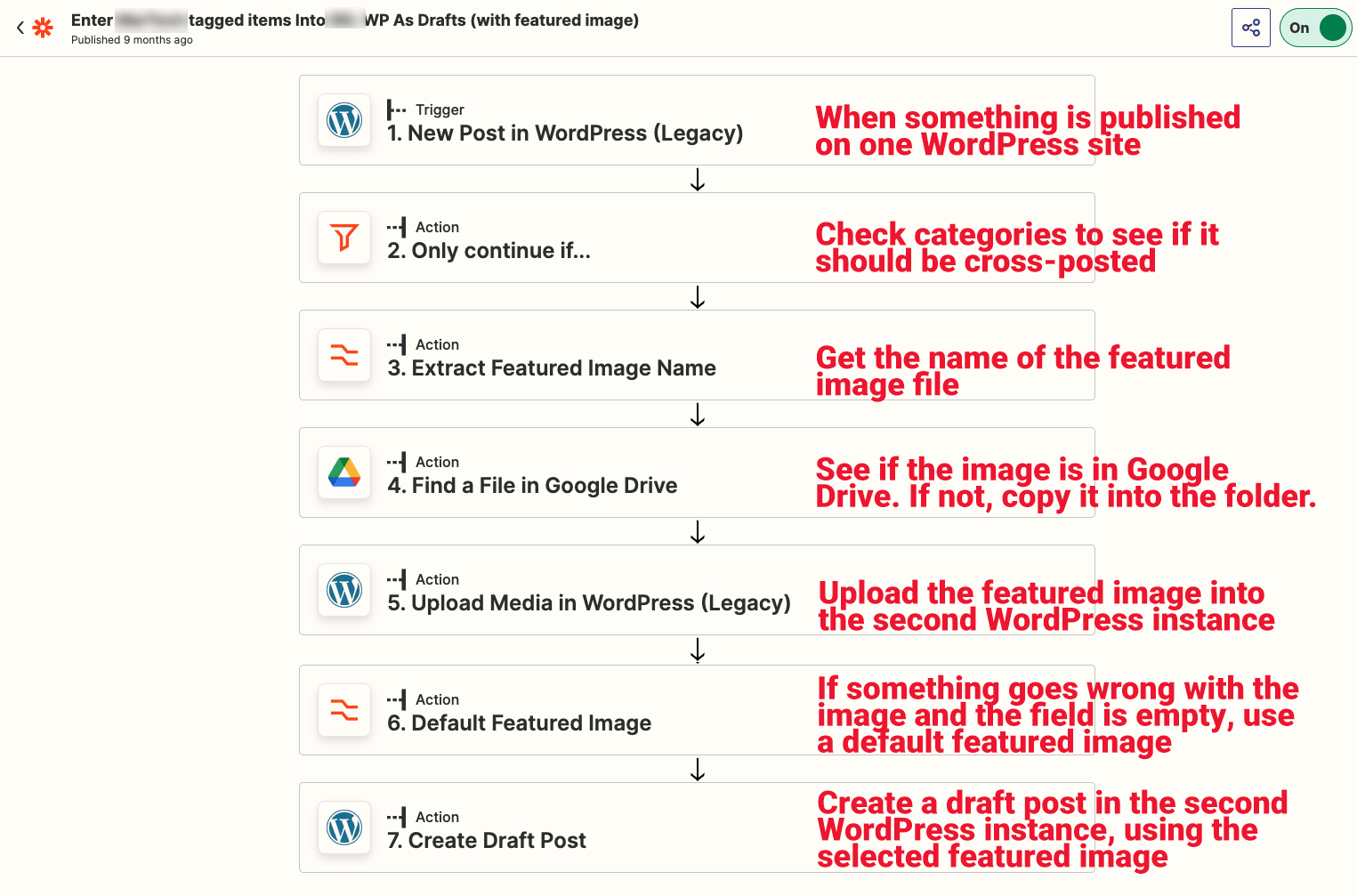Select step '3. Extract Featured Image Name'
The width and height of the screenshot is (1357, 896).
pos(551,368)
